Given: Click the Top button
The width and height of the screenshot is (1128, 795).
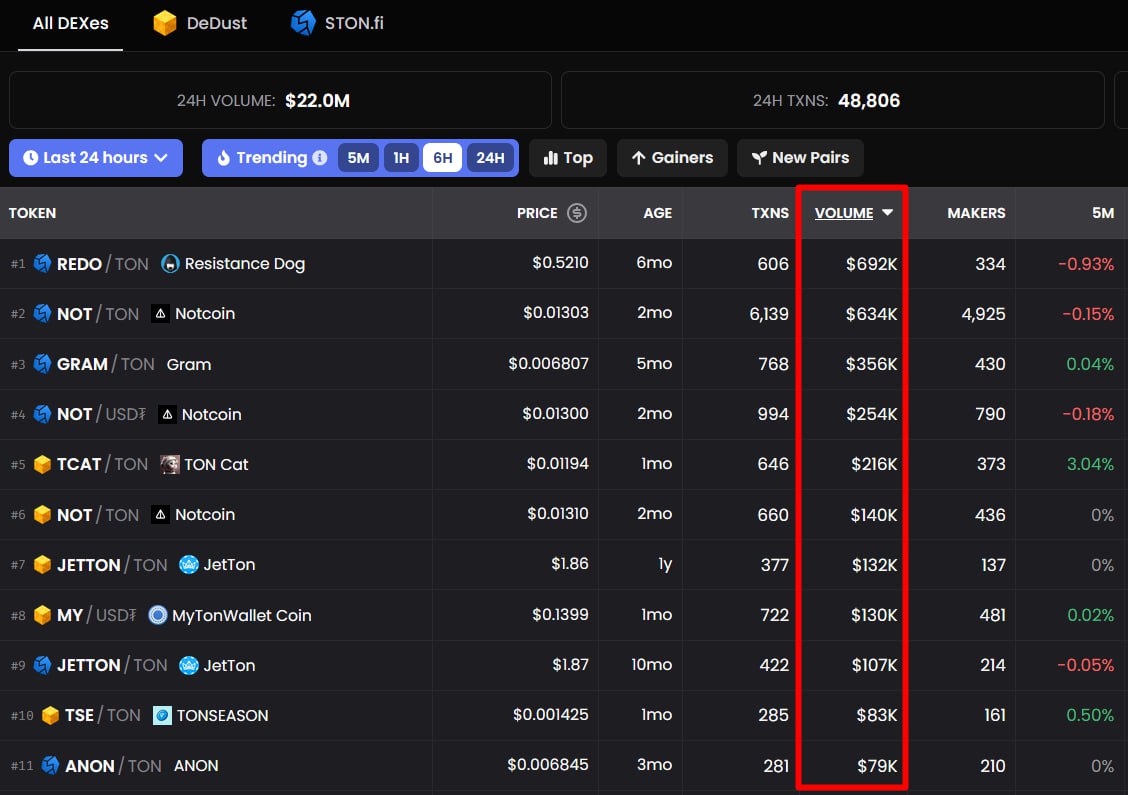Looking at the screenshot, I should click(x=568, y=158).
